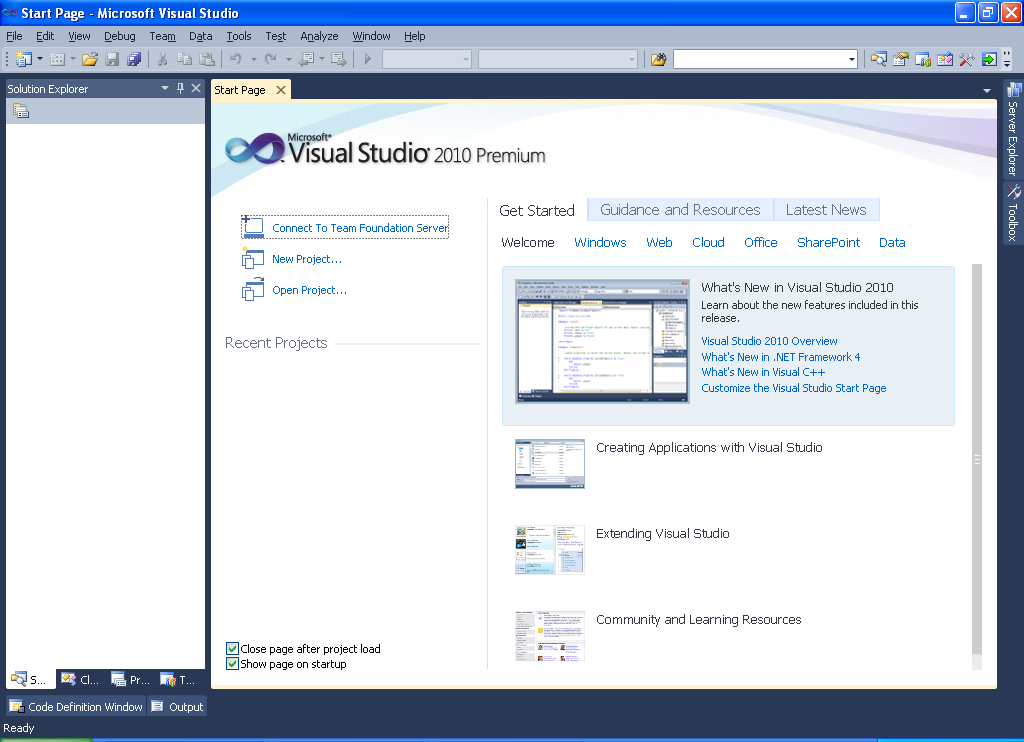Click the Save floppy disk icon
Screen dimensions: 1024x742
pyautogui.click(x=112, y=59)
